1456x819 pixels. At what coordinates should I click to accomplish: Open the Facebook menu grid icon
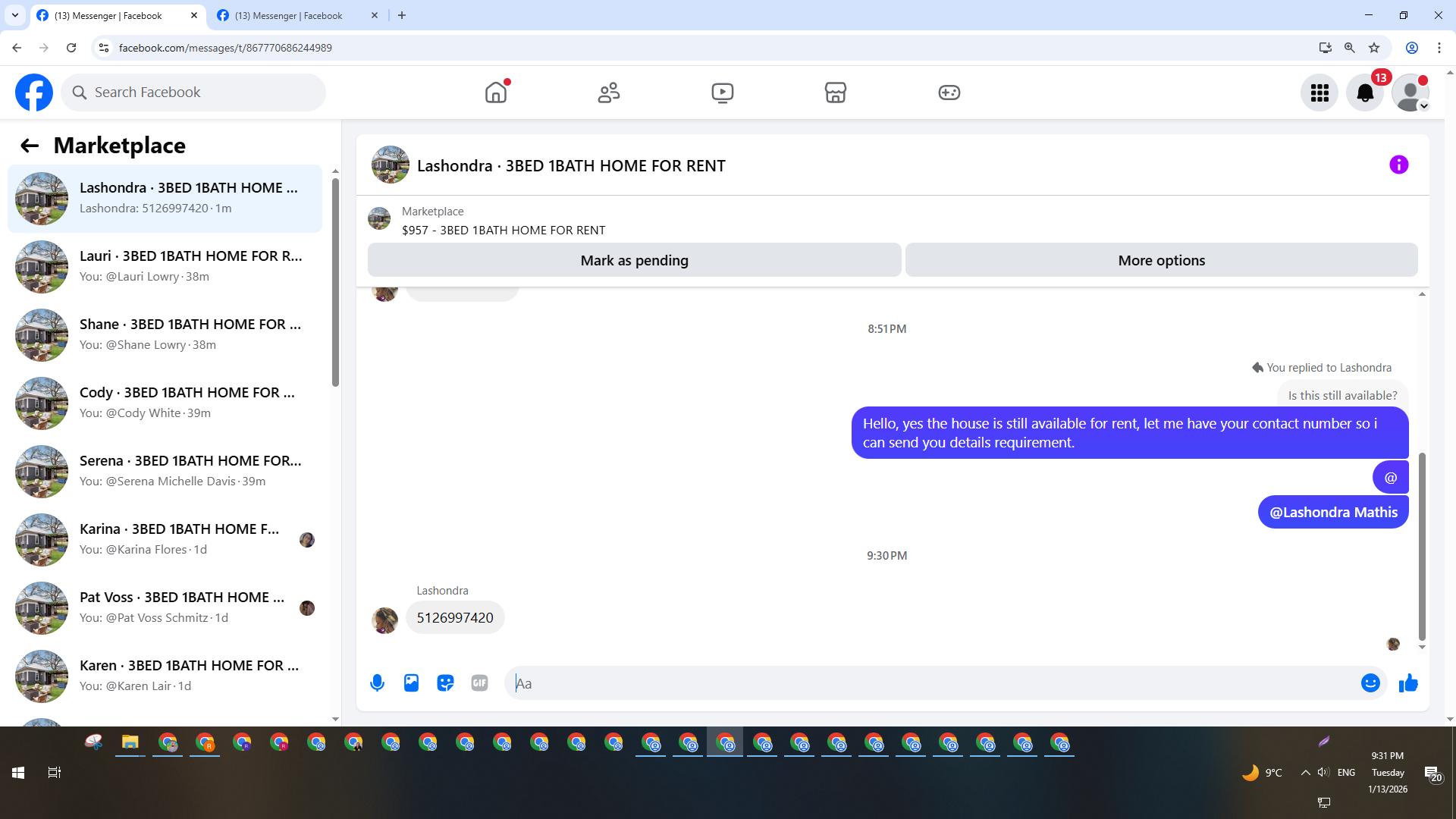coord(1319,93)
